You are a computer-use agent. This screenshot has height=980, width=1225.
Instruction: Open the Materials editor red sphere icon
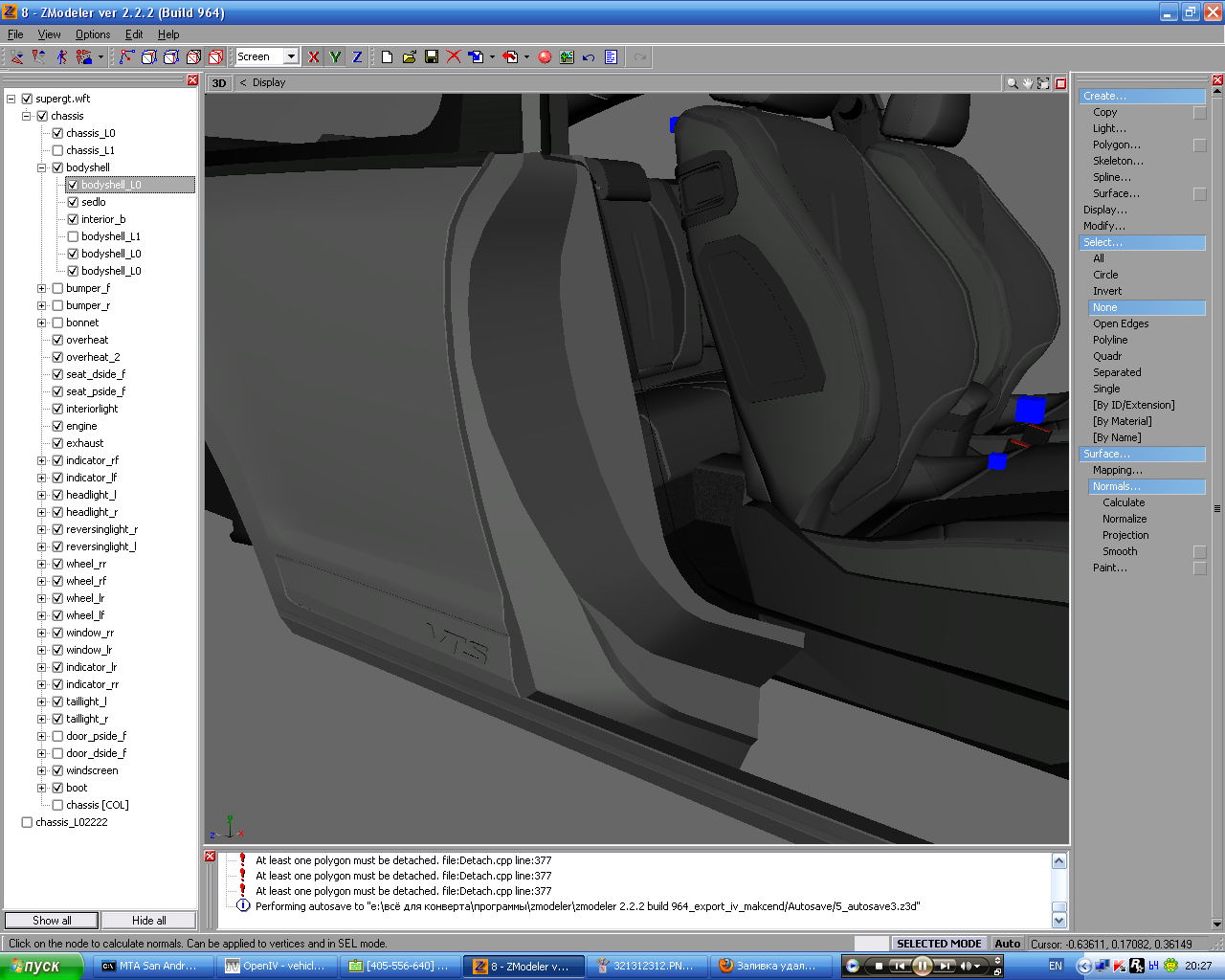545,57
